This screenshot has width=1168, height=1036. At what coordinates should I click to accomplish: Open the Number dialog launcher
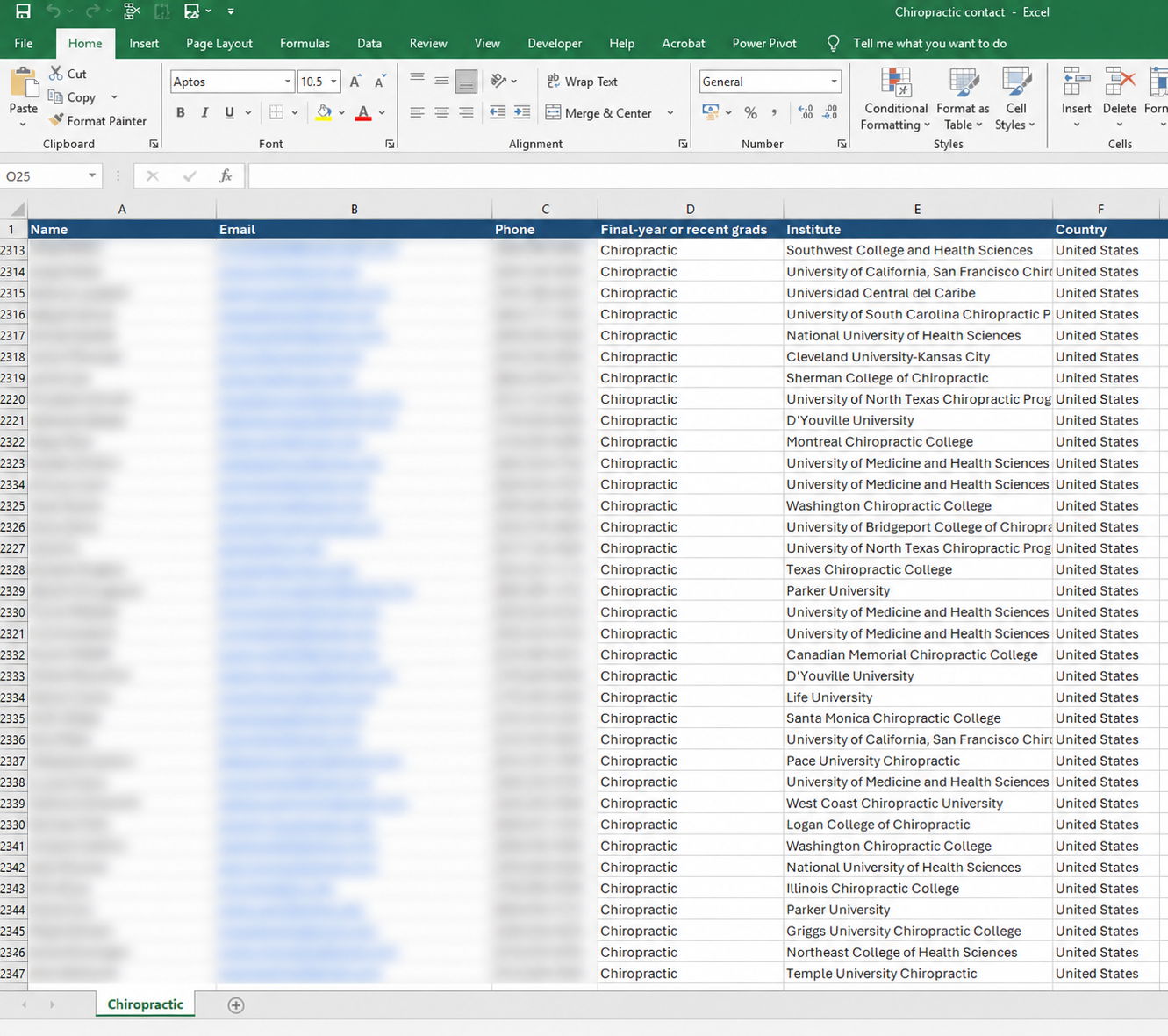coord(842,144)
